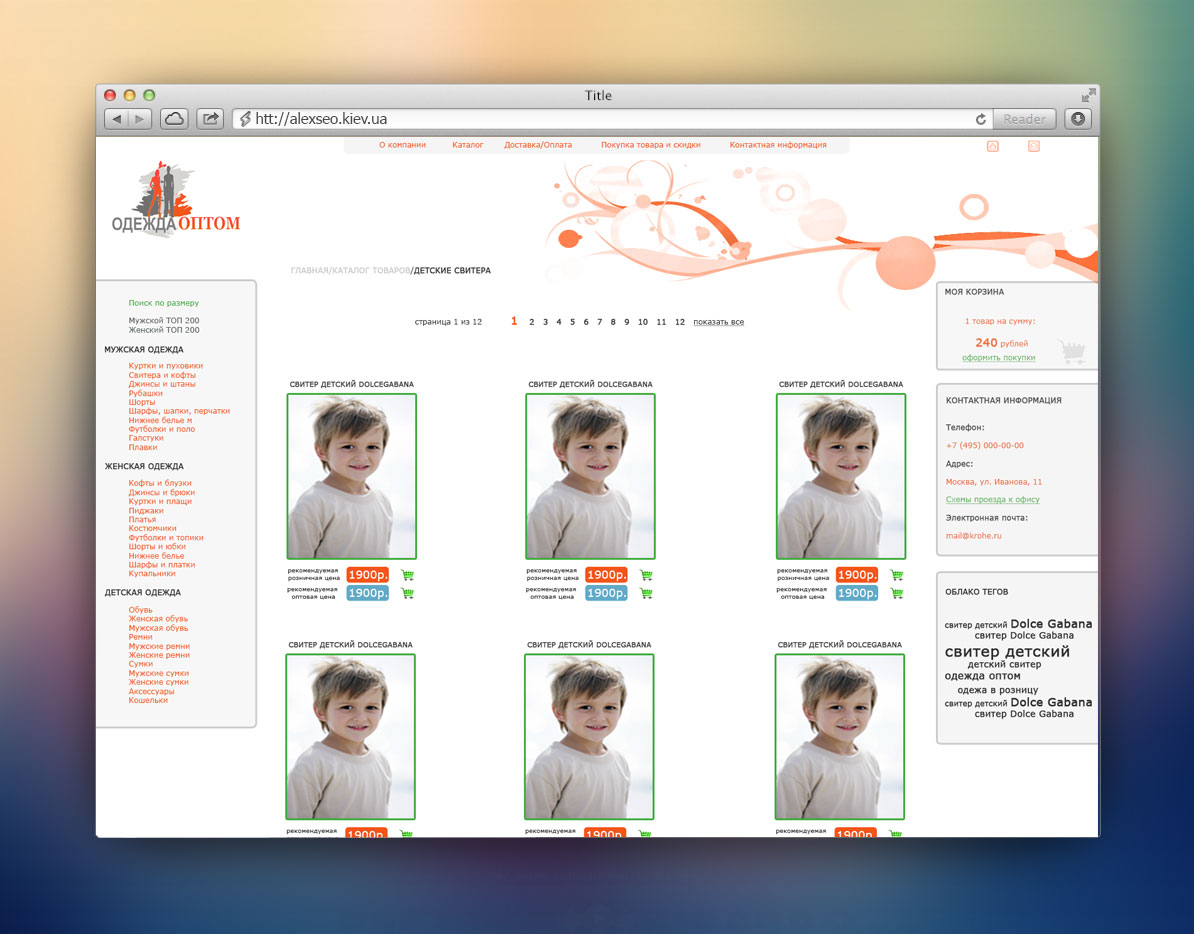
Task: Click the gray shopping cart icon in Моя корзина
Action: click(x=1072, y=352)
